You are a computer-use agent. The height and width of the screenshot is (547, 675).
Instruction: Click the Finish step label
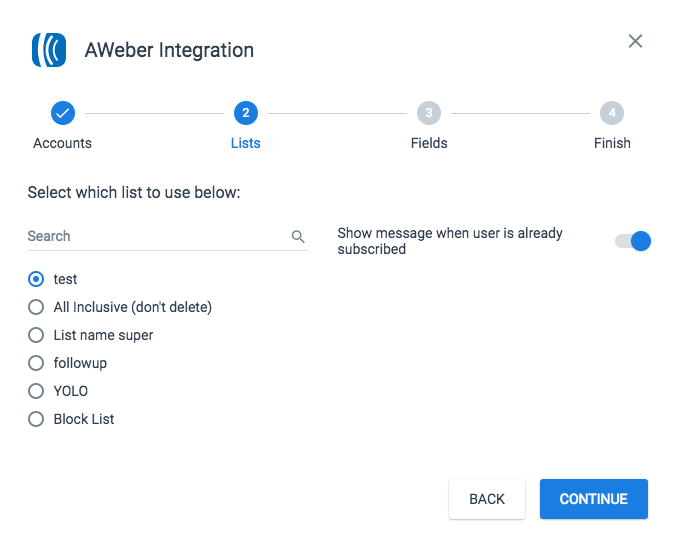click(x=612, y=143)
